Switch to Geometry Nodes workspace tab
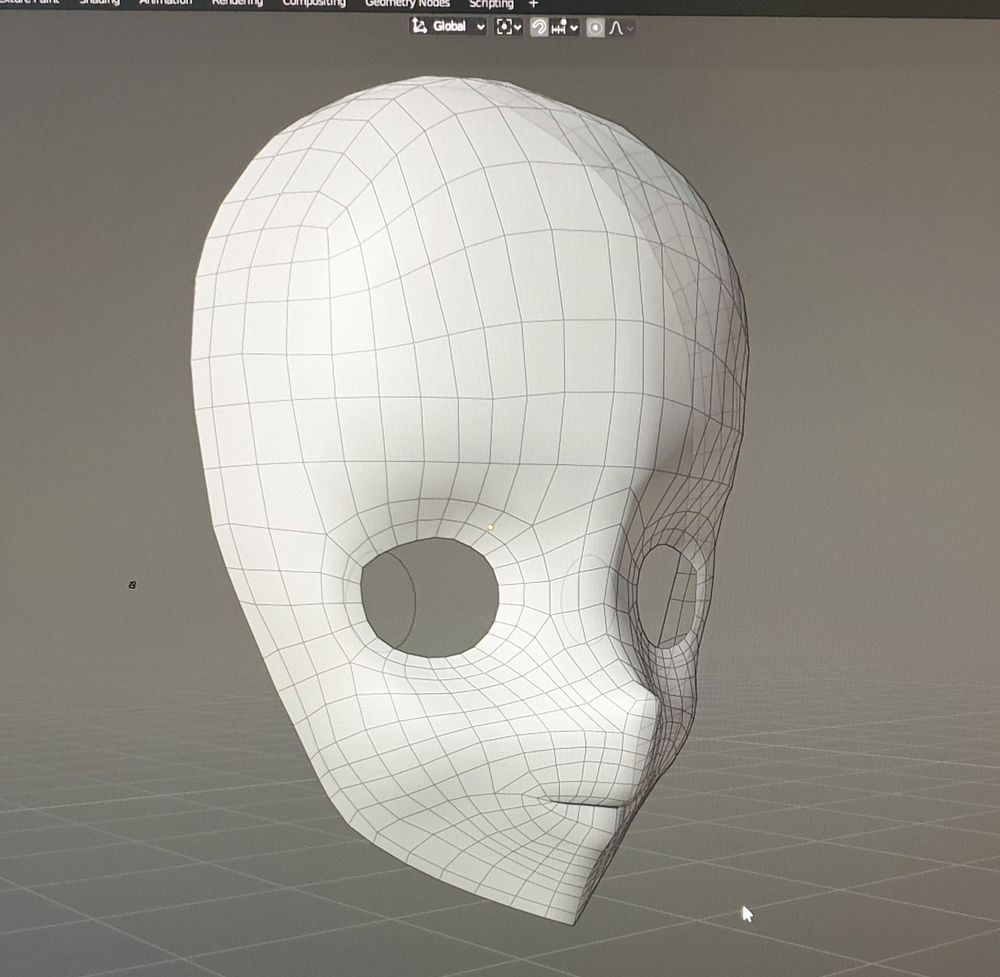 tap(407, 3)
